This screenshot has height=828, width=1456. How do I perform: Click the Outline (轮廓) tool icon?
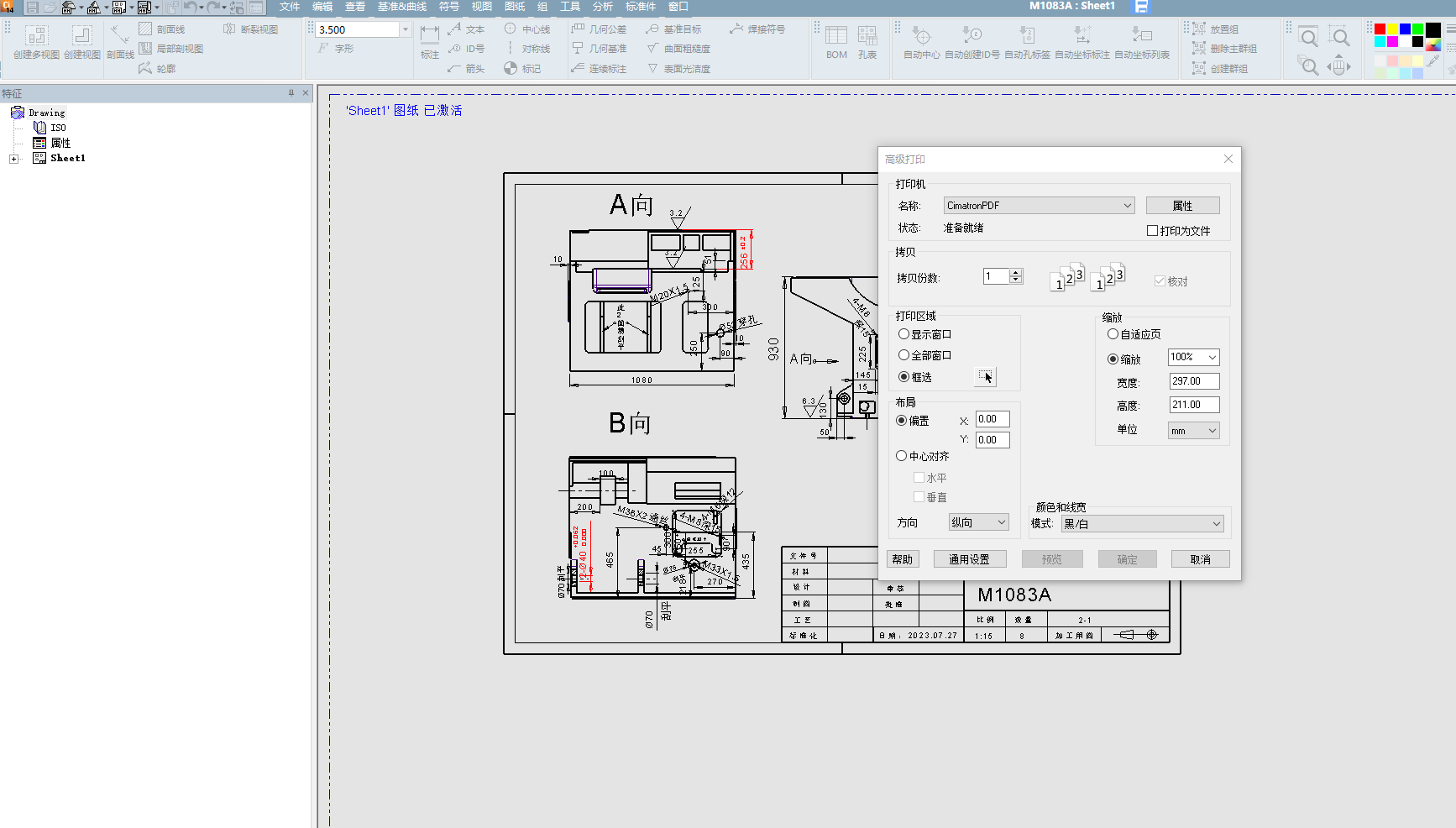(157, 69)
